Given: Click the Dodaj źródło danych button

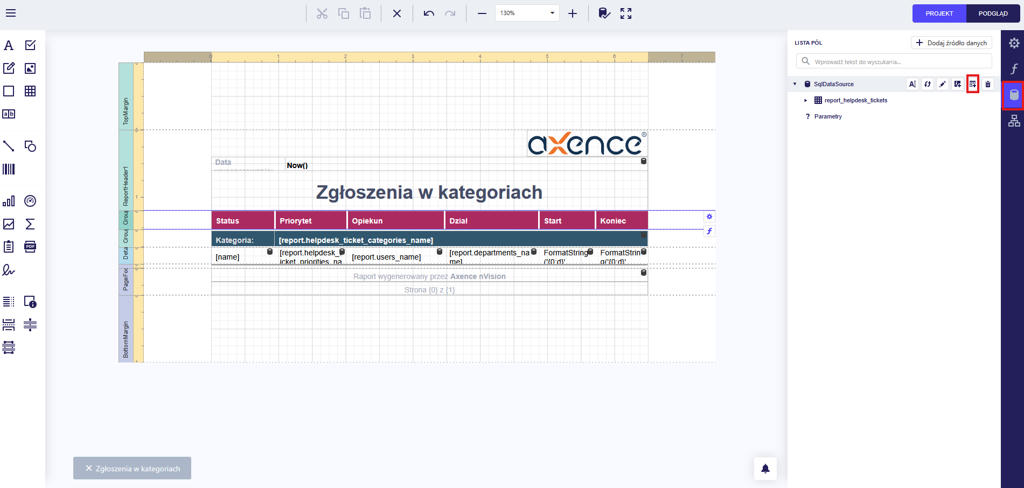Looking at the screenshot, I should (x=951, y=43).
